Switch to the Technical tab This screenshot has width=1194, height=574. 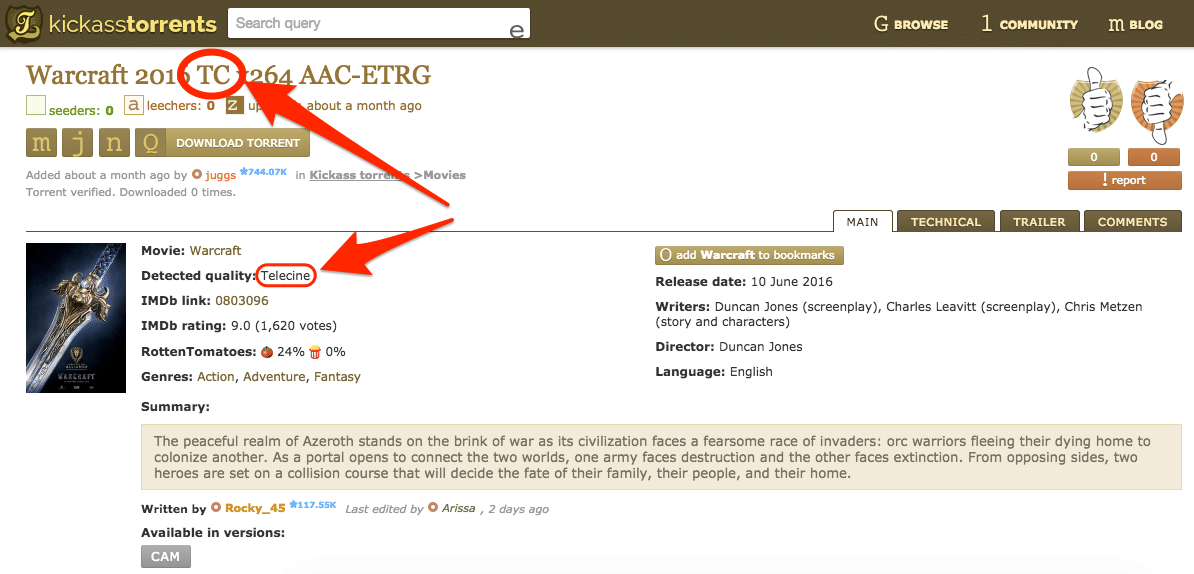[x=946, y=222]
